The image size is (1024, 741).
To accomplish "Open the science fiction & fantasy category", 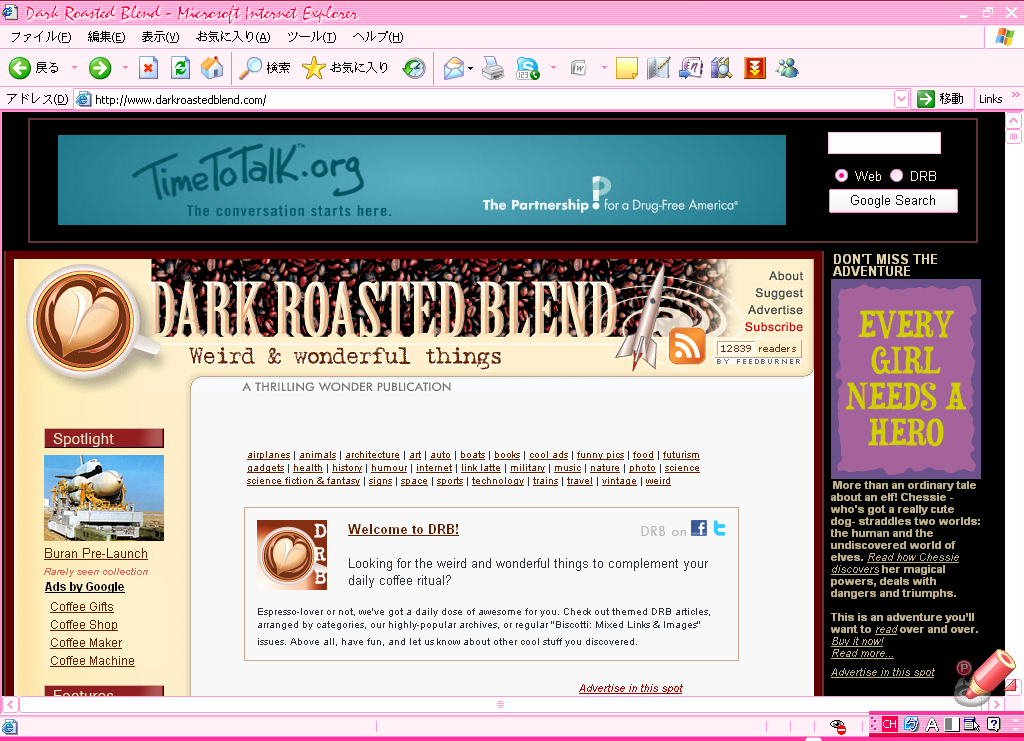I will pos(303,481).
